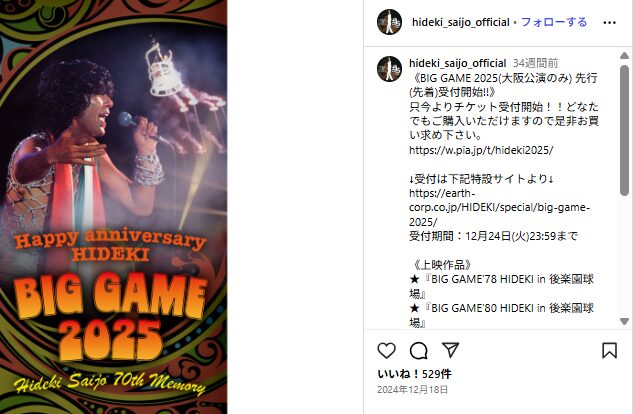The height and width of the screenshot is (414, 633).
Task: View the 34週間前 post timestamp
Action: click(x=535, y=63)
